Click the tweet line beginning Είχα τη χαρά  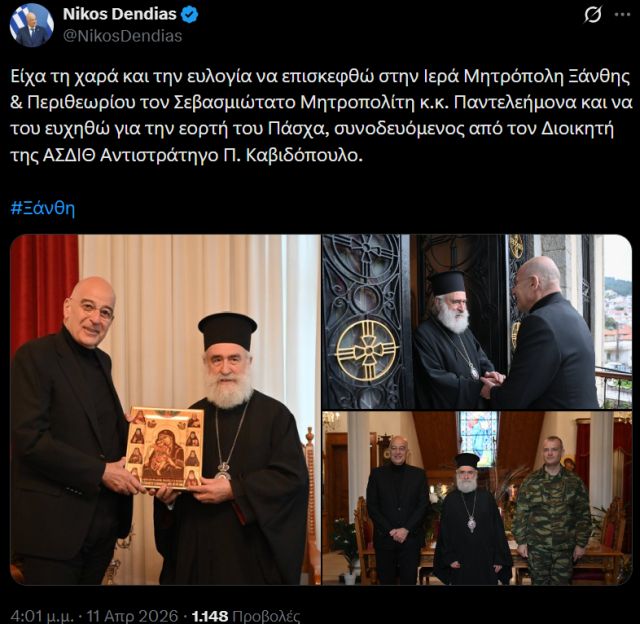(x=320, y=76)
